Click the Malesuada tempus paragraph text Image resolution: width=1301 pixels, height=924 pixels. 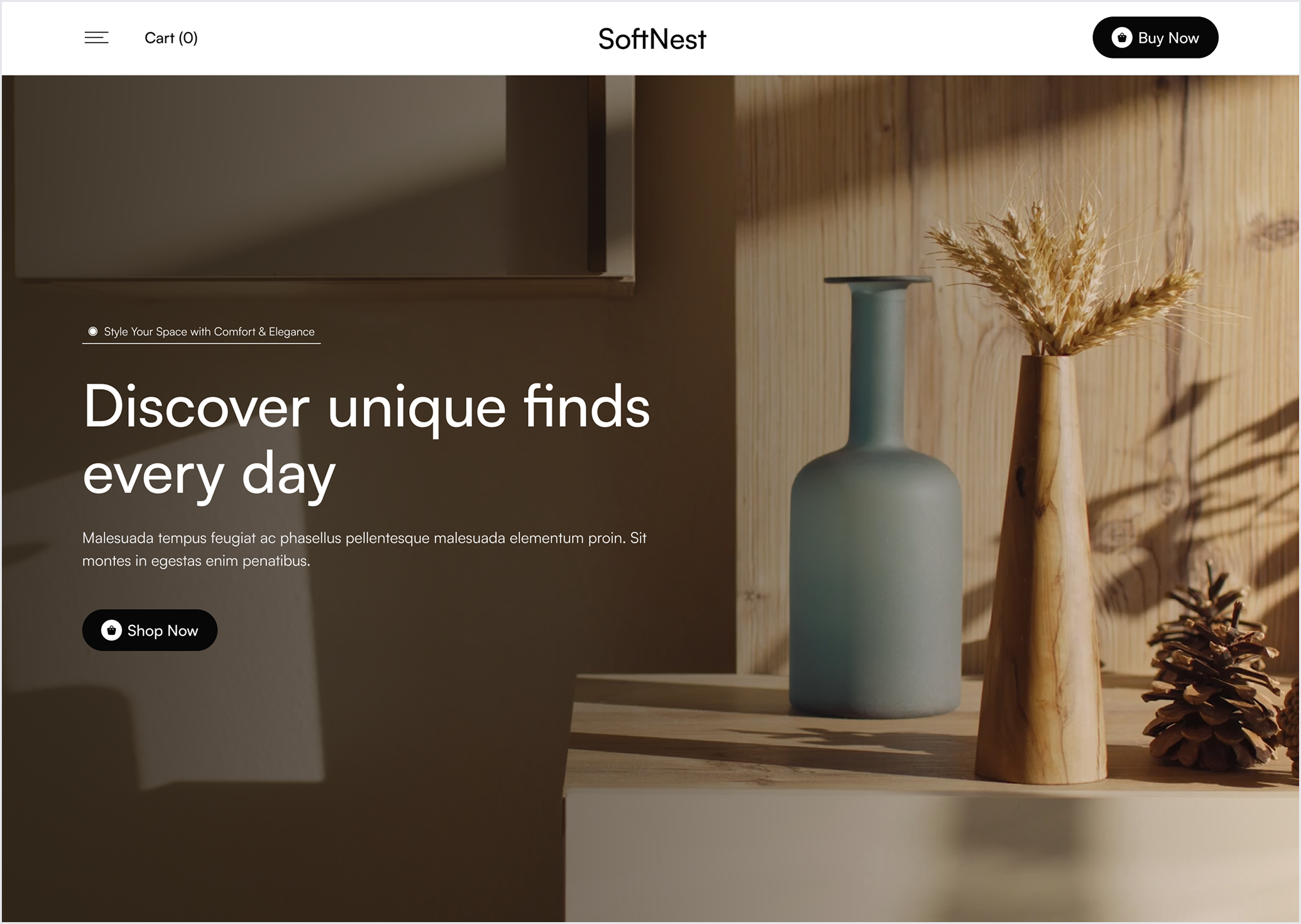pos(364,549)
